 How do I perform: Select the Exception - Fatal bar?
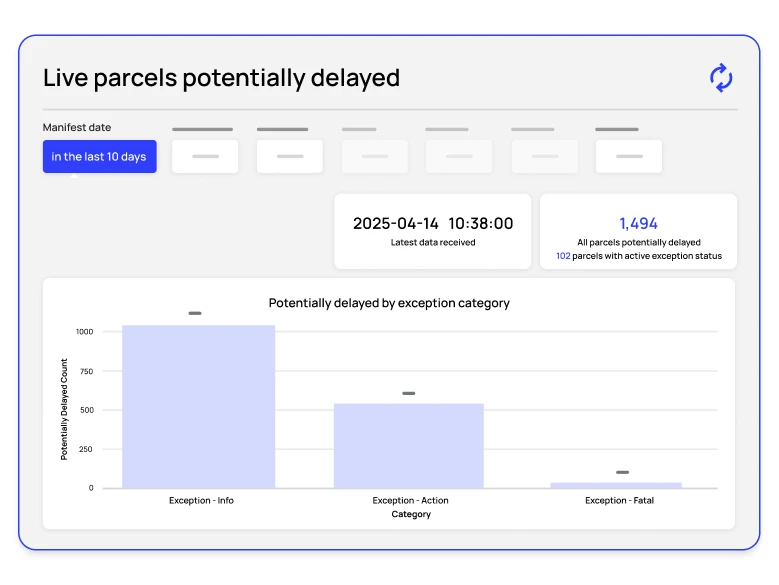coord(616,485)
